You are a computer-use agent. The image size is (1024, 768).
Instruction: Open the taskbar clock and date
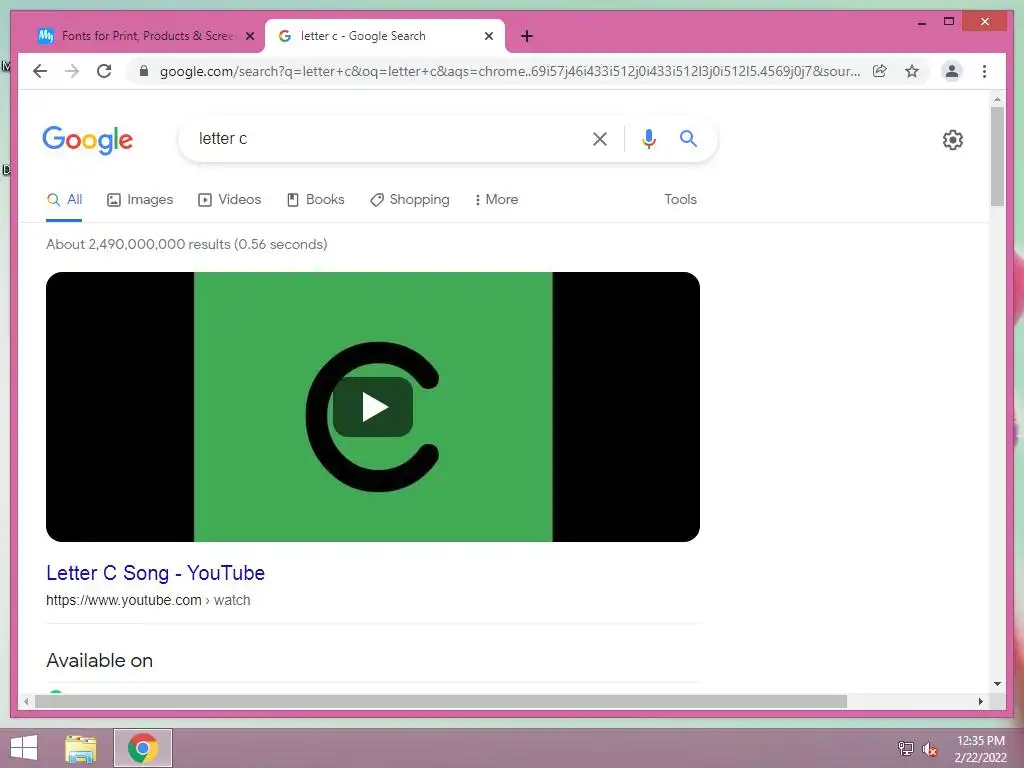tap(980, 749)
